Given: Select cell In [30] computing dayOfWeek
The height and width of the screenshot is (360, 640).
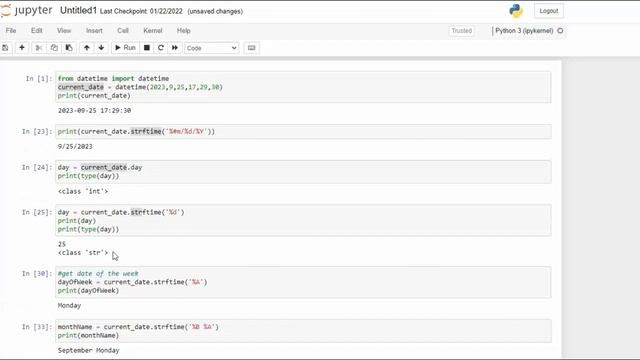Looking at the screenshot, I should click(303, 282).
